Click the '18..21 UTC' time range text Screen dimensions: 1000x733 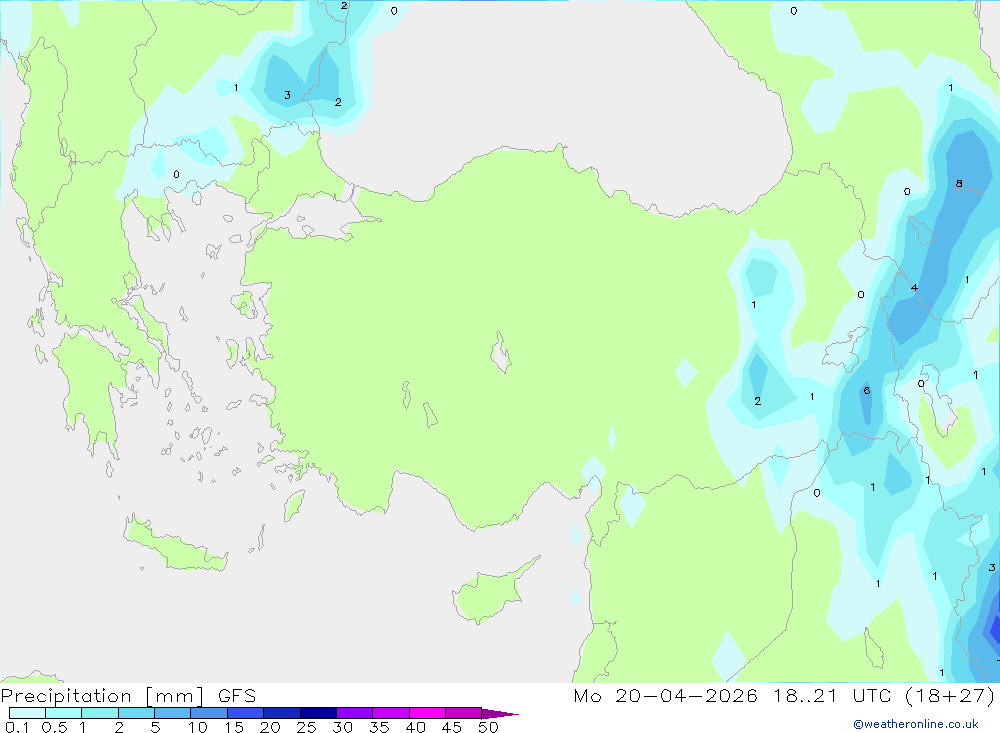(832, 695)
